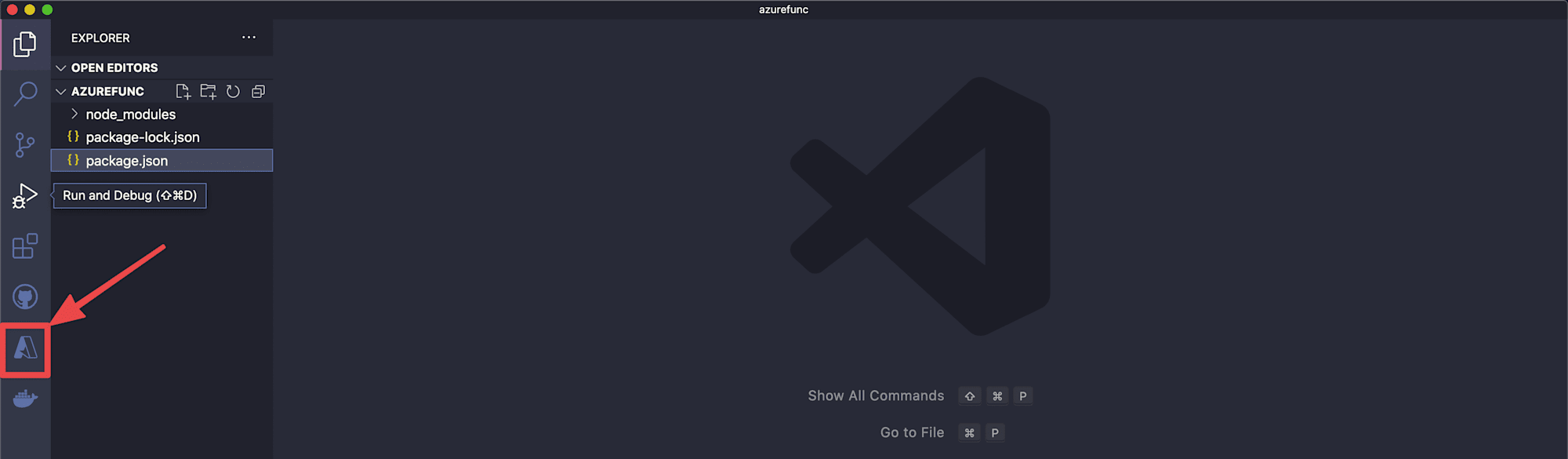Maximize the window with green button
Viewport: 1568px width, 459px height.
(47, 9)
